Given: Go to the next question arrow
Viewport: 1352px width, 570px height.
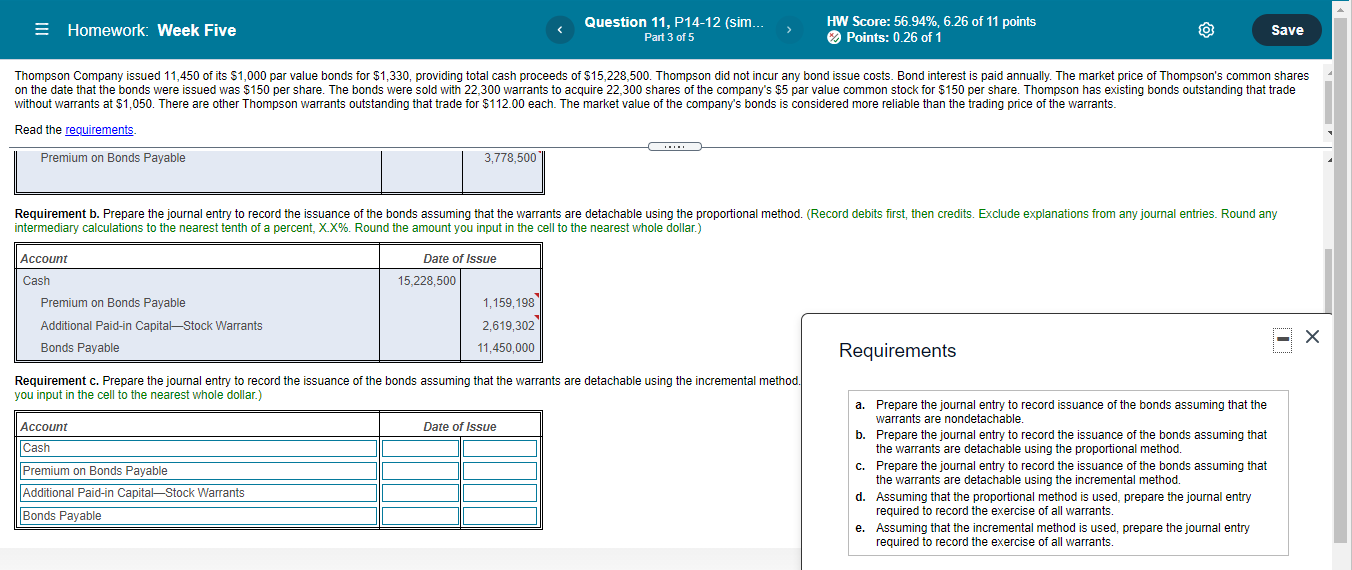Looking at the screenshot, I should click(x=789, y=30).
